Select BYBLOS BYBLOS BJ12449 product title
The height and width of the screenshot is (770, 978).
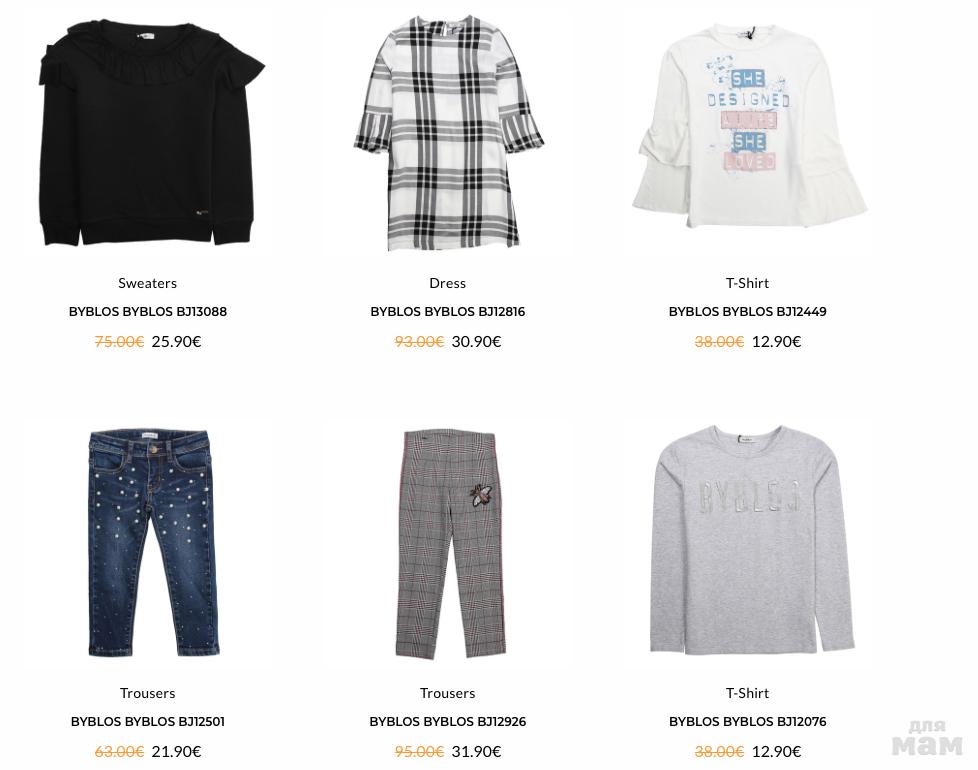(748, 311)
